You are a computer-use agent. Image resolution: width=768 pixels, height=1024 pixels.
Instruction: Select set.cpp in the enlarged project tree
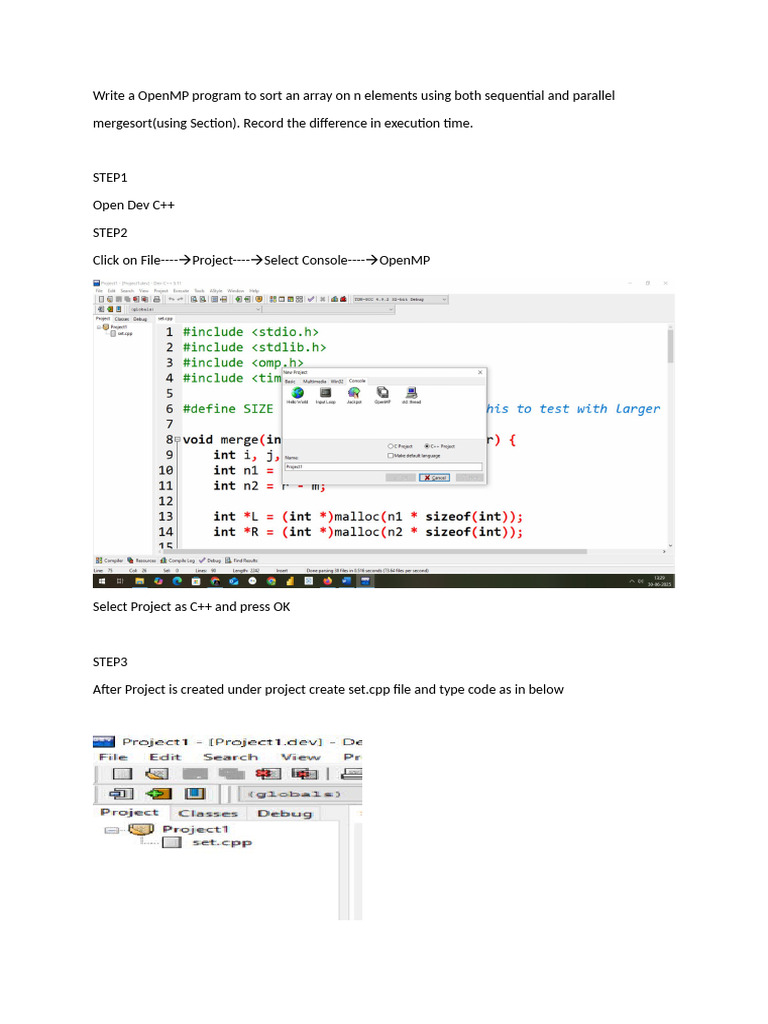click(208, 842)
